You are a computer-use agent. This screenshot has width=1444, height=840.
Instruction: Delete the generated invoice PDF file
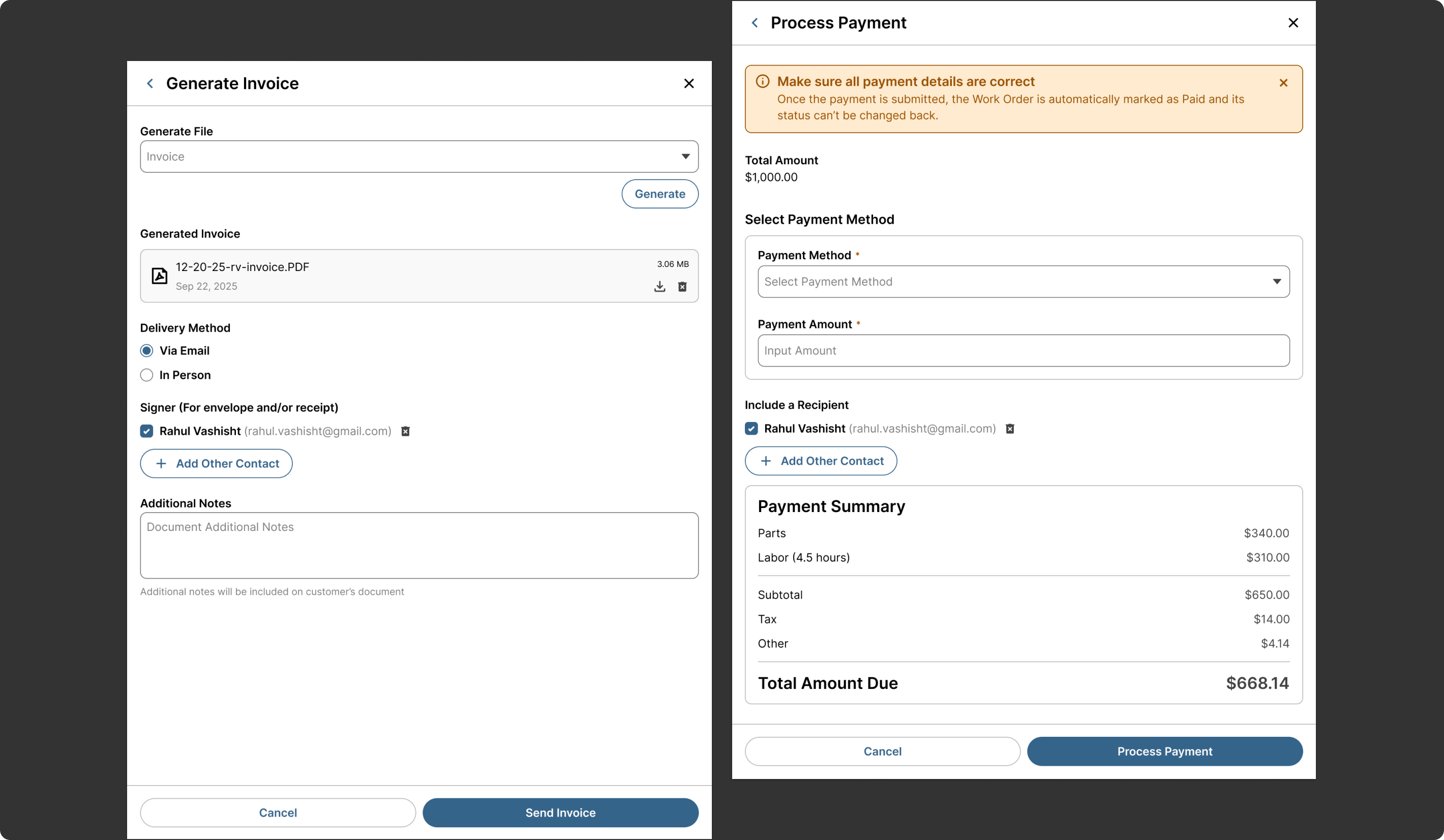click(x=682, y=286)
